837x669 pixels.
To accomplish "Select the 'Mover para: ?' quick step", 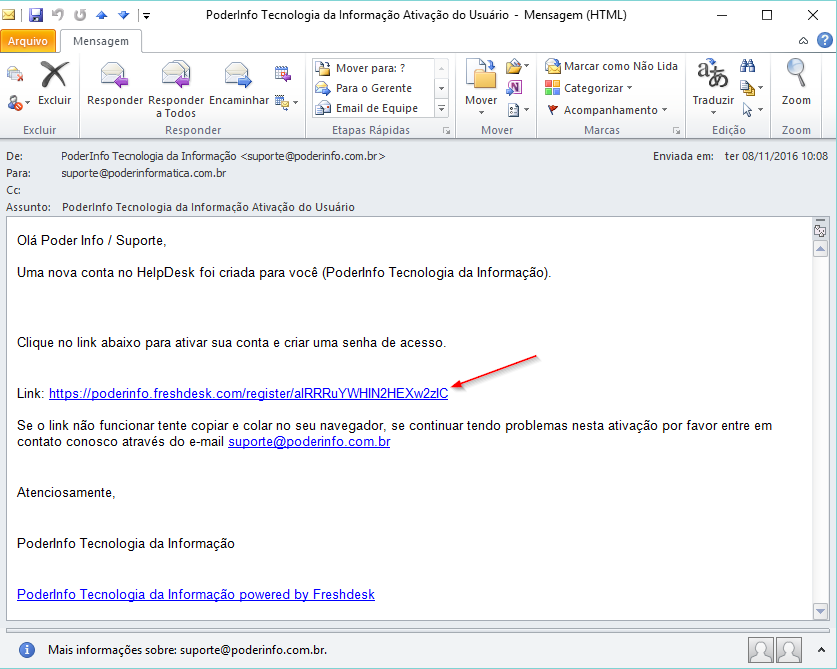I will (x=373, y=68).
